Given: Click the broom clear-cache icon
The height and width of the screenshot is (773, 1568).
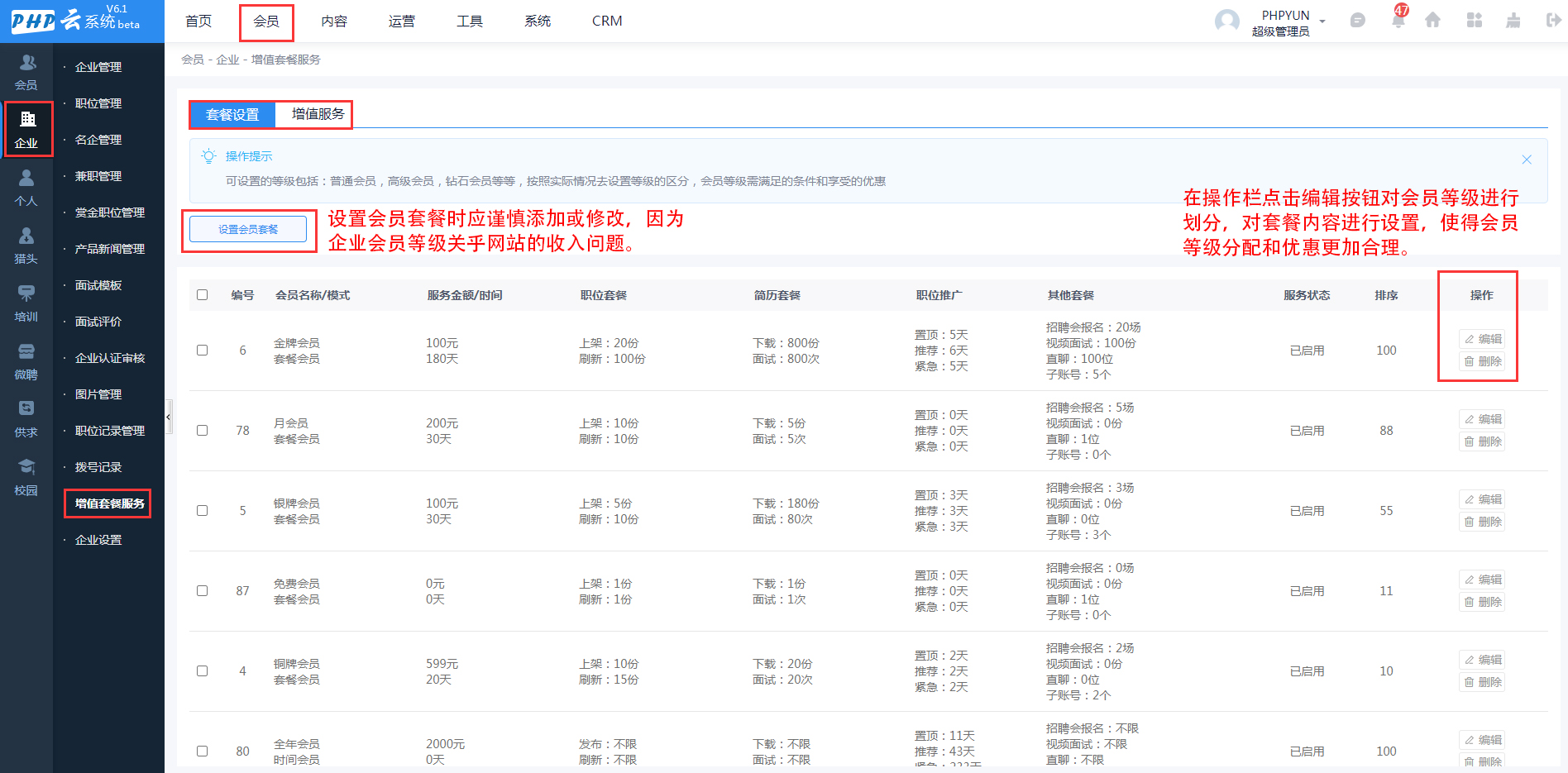Looking at the screenshot, I should point(1513,21).
